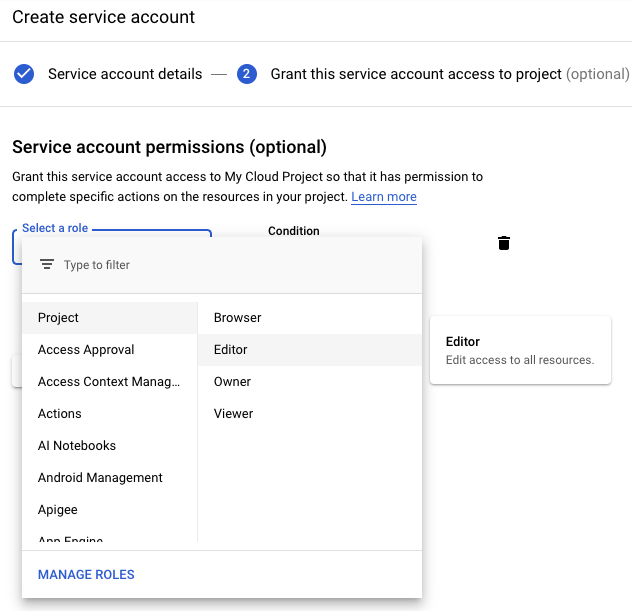Click the step 2 number badge

tap(247, 74)
